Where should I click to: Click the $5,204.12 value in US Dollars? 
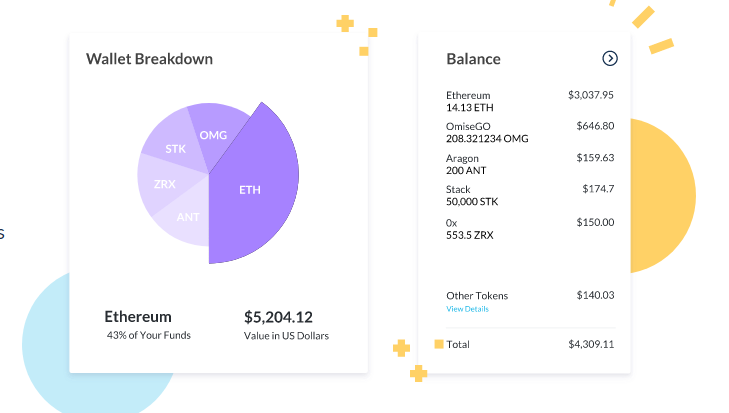[278, 317]
